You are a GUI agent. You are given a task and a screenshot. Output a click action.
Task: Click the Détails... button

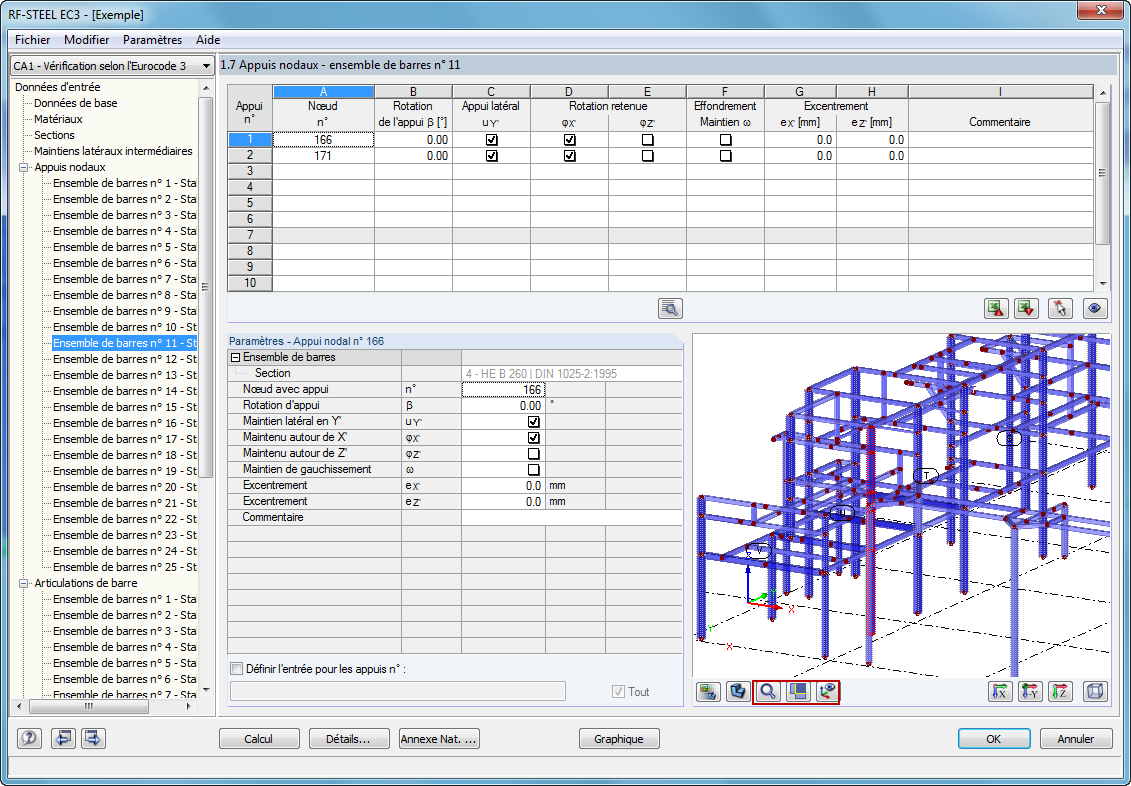tap(348, 738)
